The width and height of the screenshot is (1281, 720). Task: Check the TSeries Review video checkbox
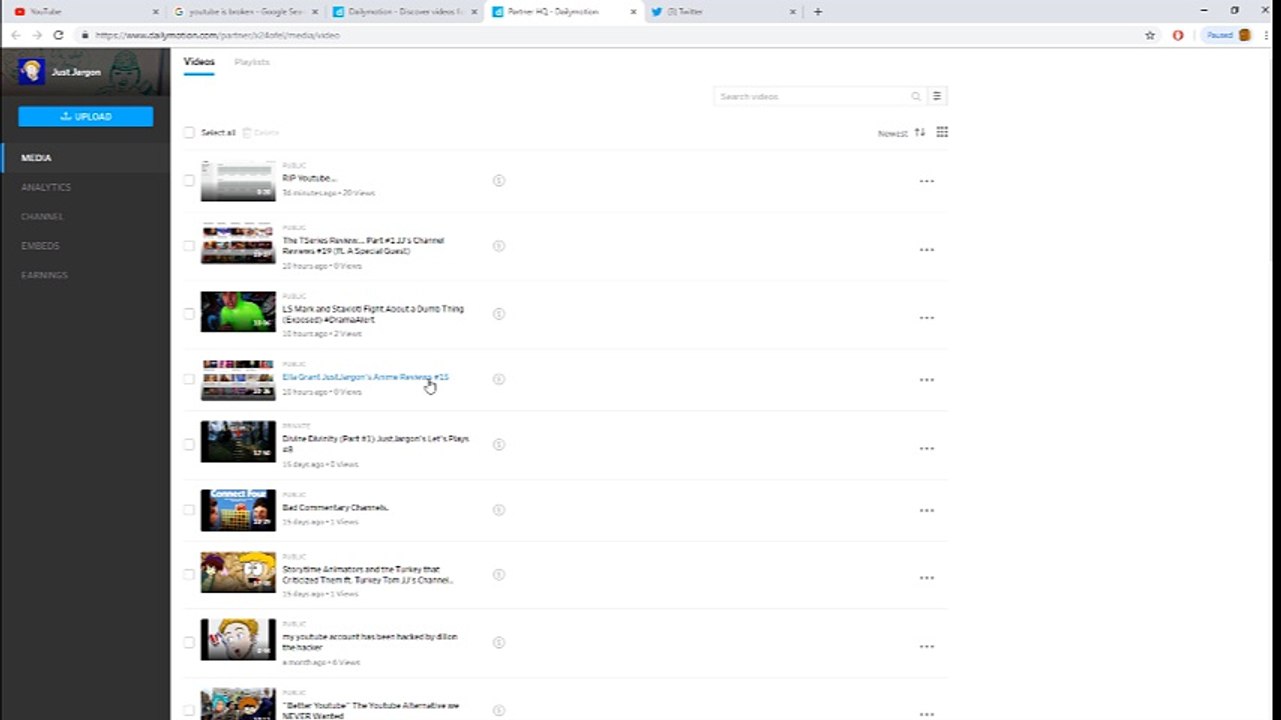pyautogui.click(x=189, y=246)
